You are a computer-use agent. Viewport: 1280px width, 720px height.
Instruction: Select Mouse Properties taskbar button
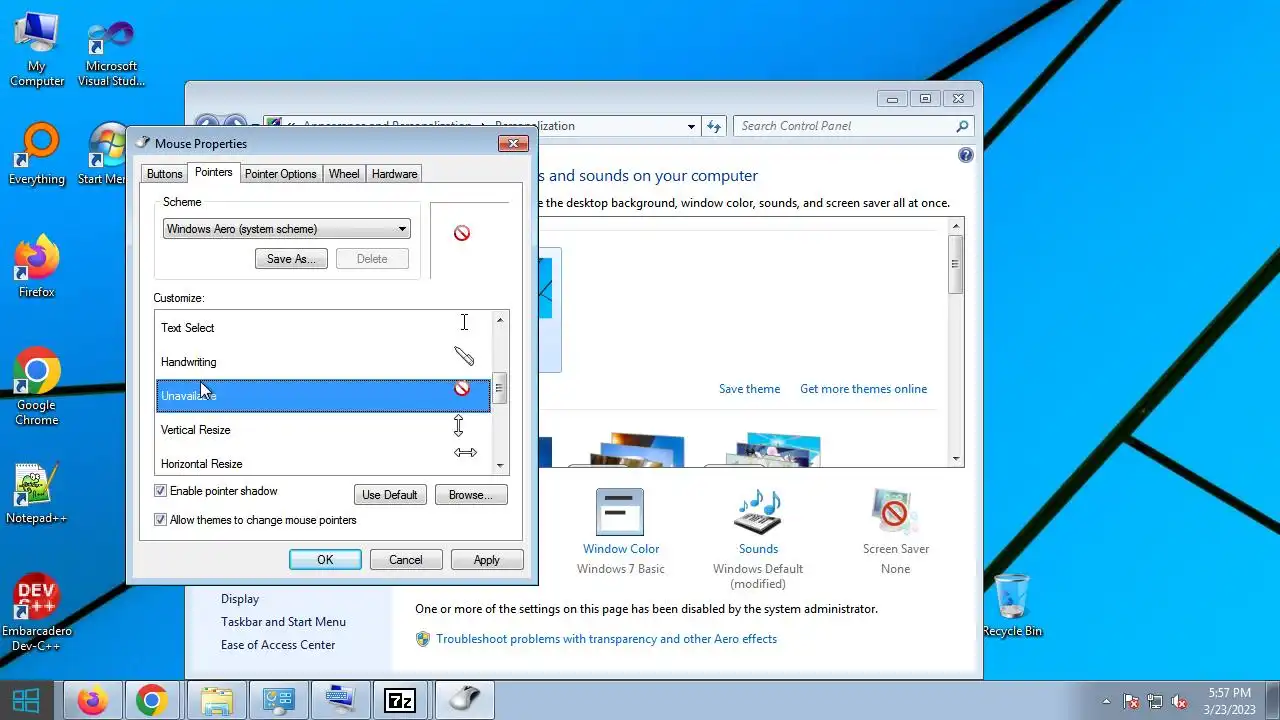(x=463, y=701)
